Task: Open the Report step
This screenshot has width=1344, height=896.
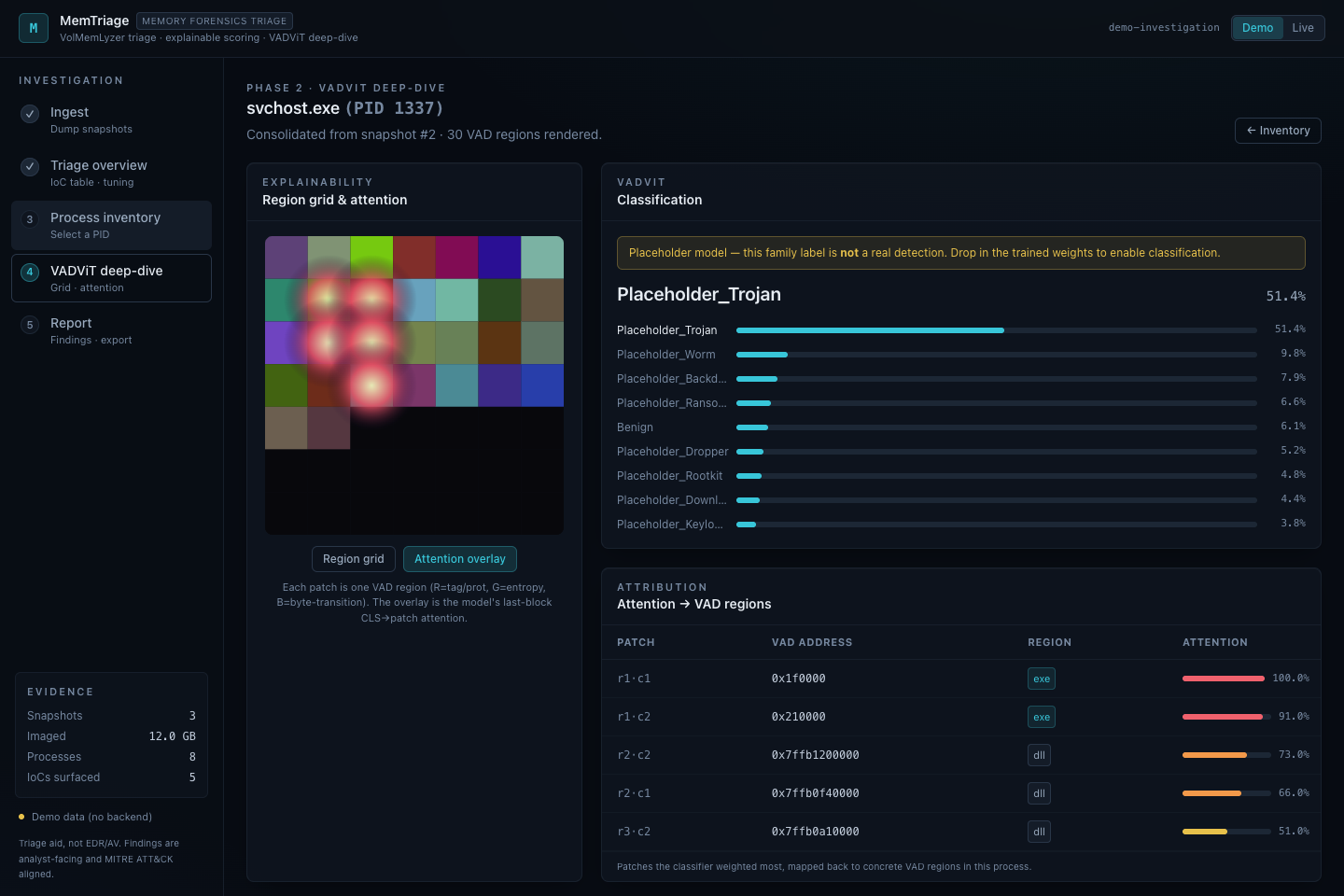Action: (x=111, y=330)
